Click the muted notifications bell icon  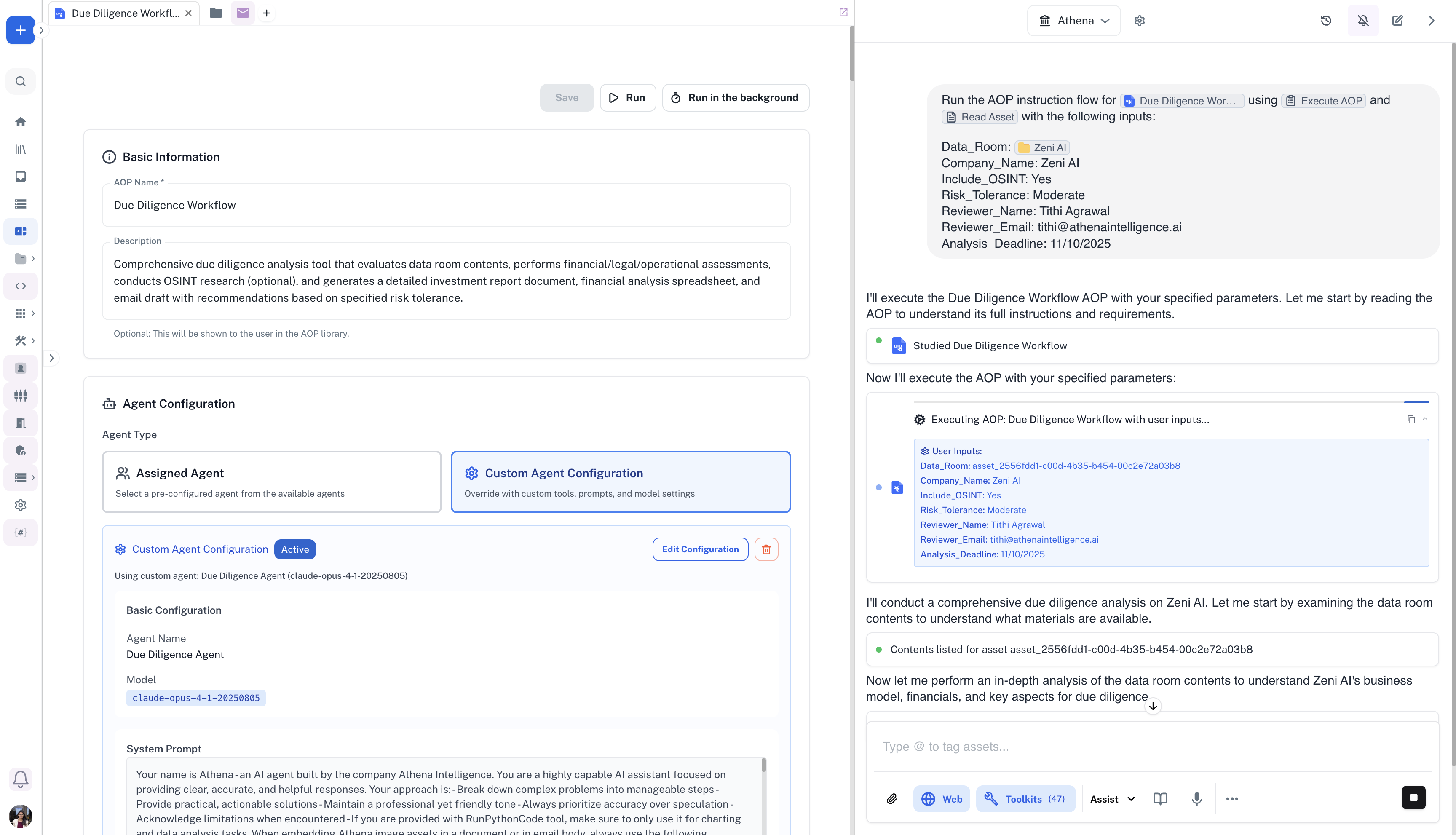(1363, 21)
